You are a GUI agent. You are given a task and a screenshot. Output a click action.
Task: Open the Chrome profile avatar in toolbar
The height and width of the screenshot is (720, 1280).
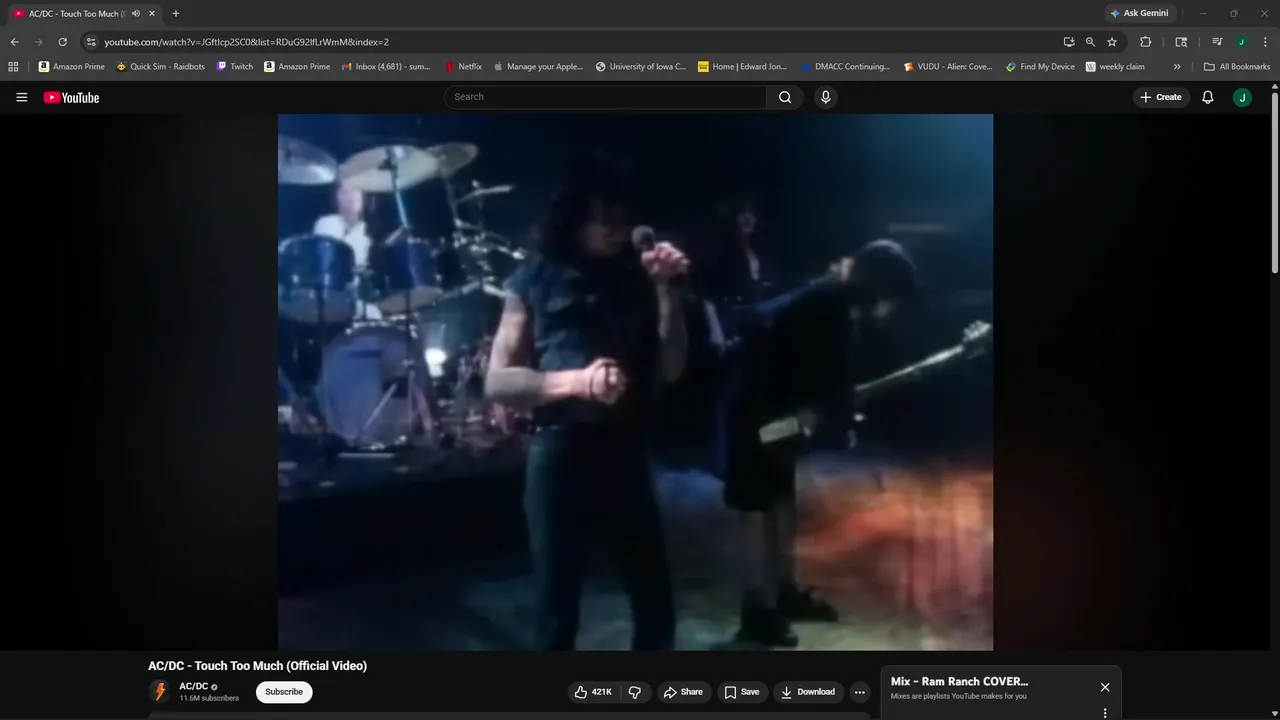click(1241, 42)
